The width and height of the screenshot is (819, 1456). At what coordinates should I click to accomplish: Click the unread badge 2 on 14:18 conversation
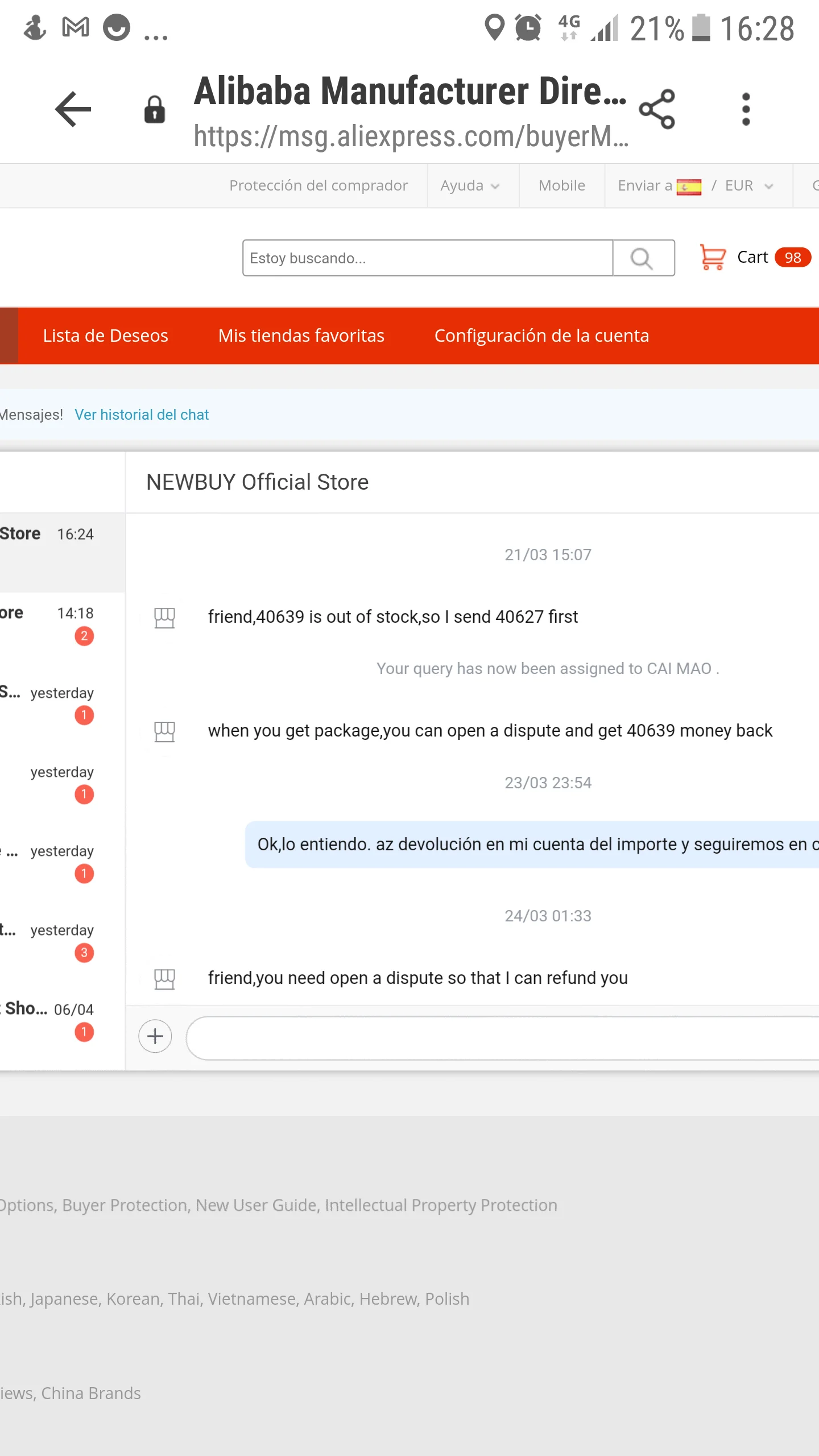[x=84, y=636]
